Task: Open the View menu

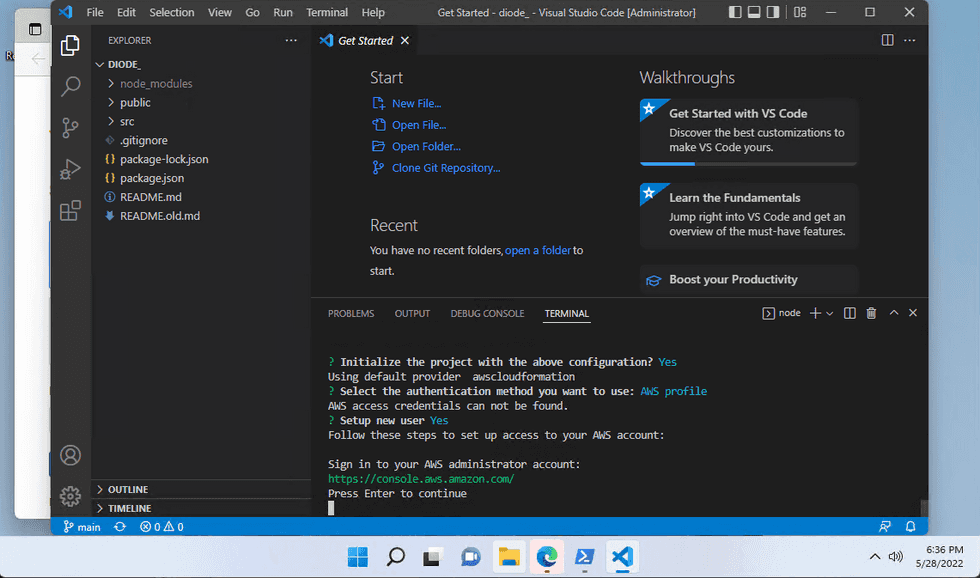Action: tap(219, 12)
